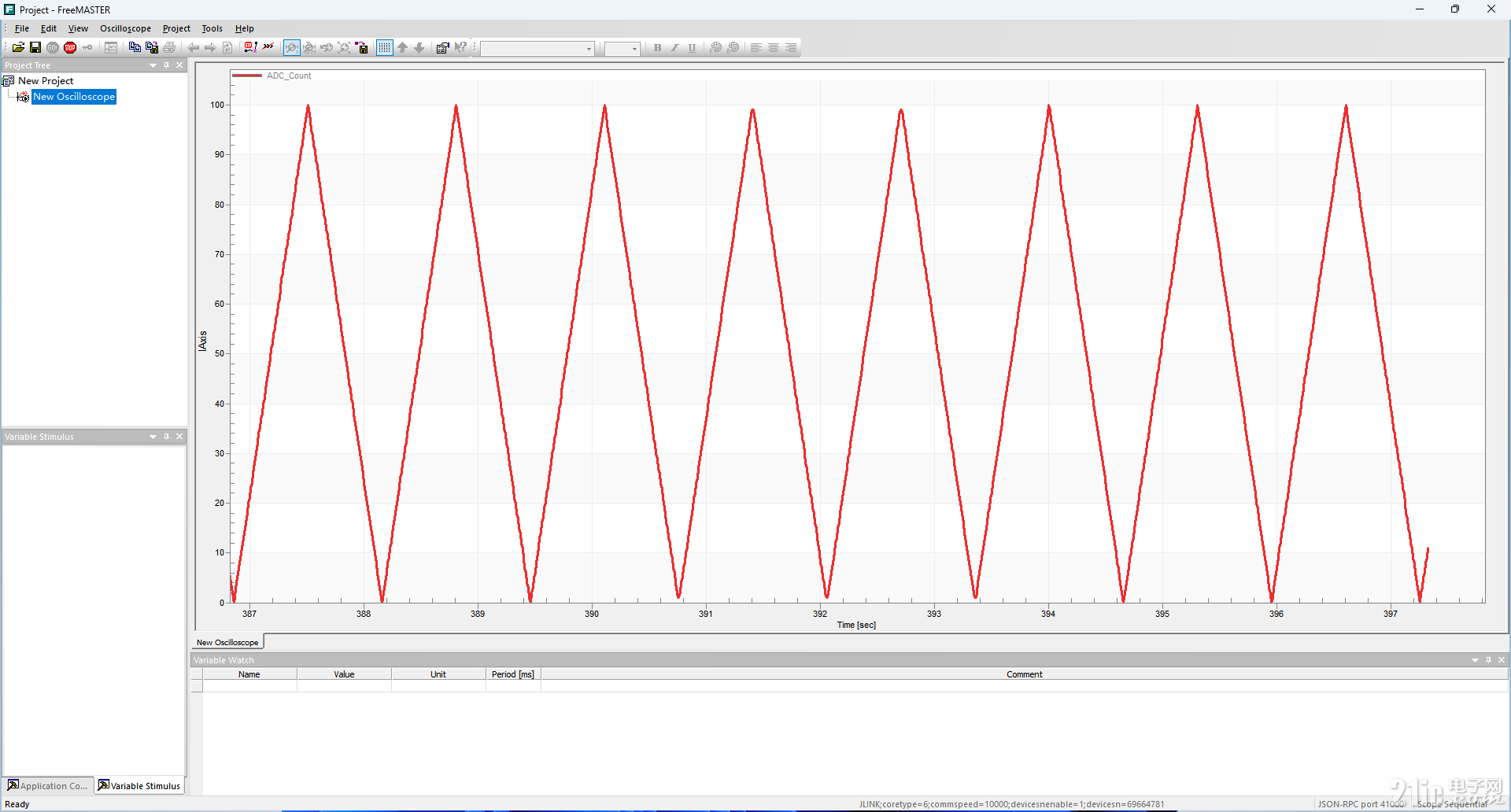
Task: Click the Back arrow navigation icon
Action: 193,48
